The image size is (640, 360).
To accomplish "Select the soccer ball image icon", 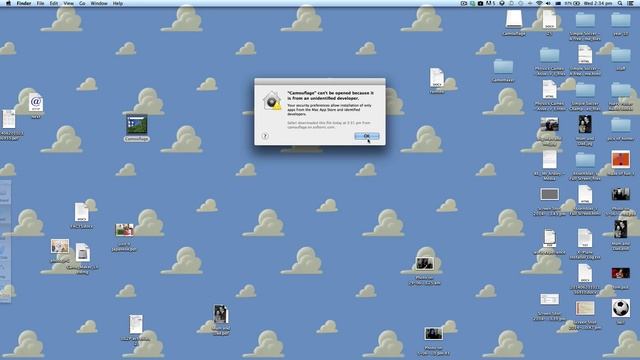I will coord(620,308).
